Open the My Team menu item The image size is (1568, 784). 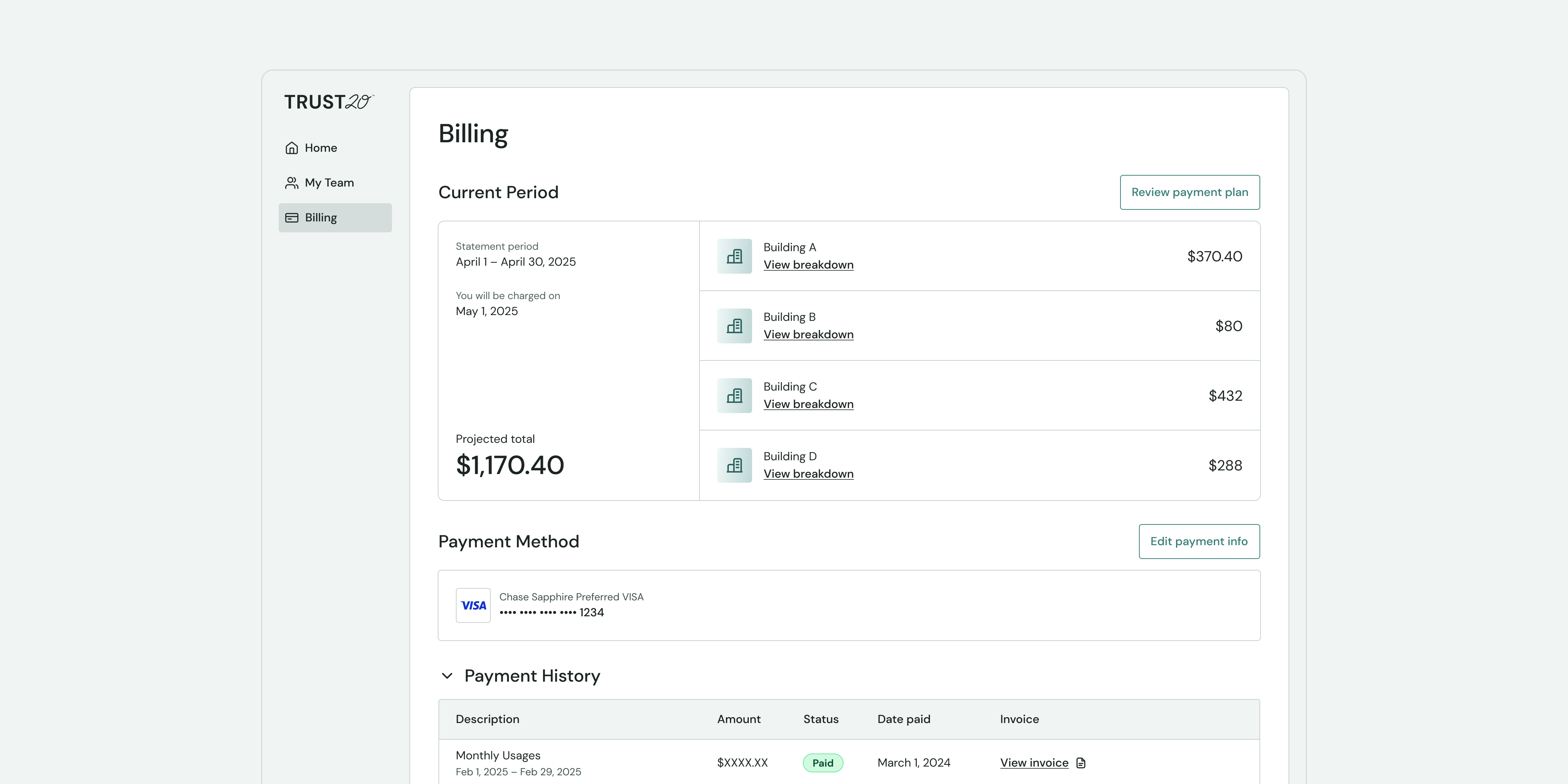coord(329,183)
